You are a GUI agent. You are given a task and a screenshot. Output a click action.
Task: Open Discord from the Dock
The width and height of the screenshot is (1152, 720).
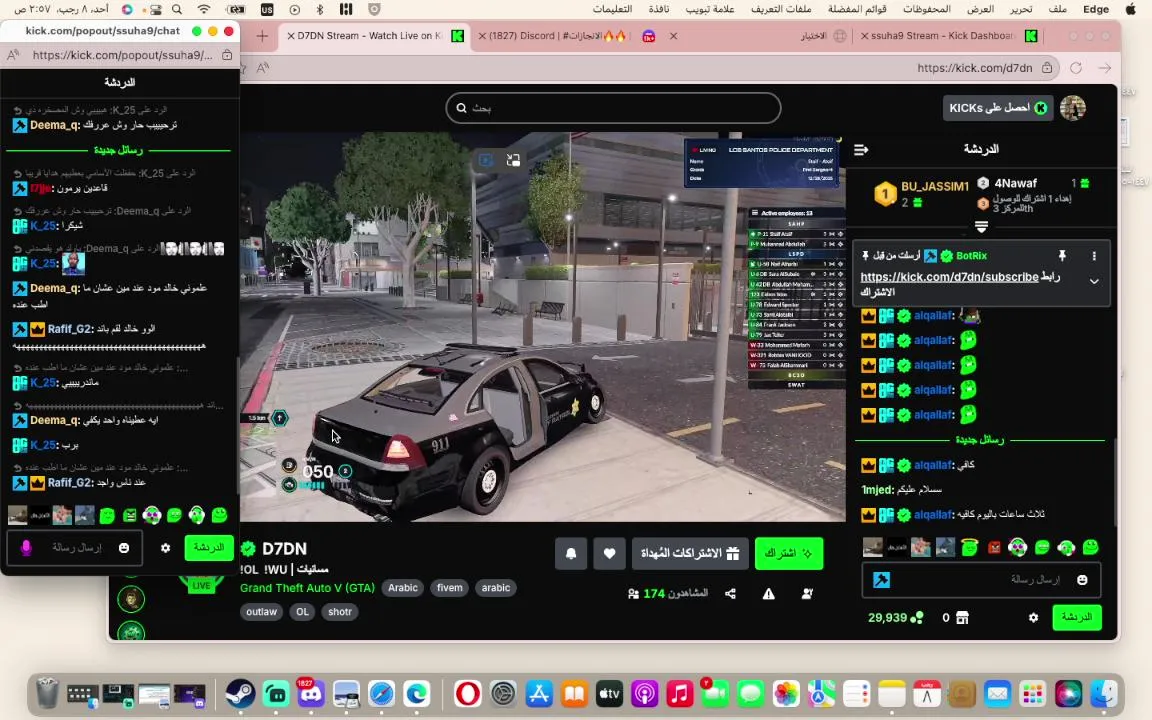point(310,693)
